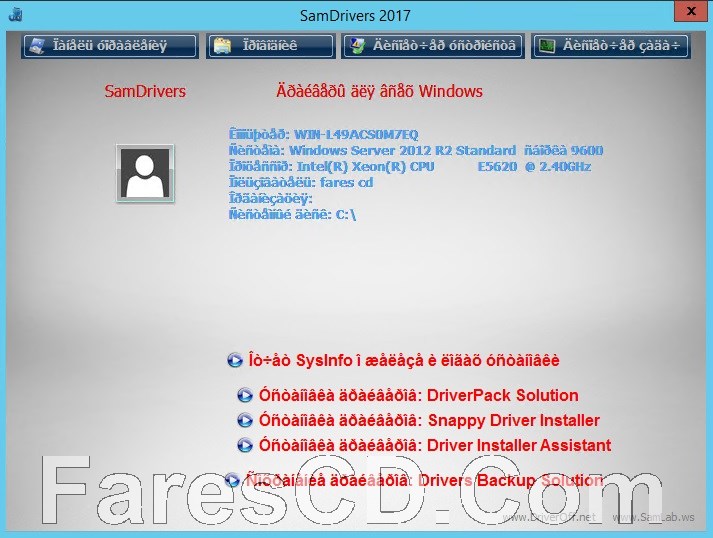Viewport: 713px width, 538px height.
Task: Click the www.DriverOff.net link
Action: pyautogui.click(x=549, y=517)
